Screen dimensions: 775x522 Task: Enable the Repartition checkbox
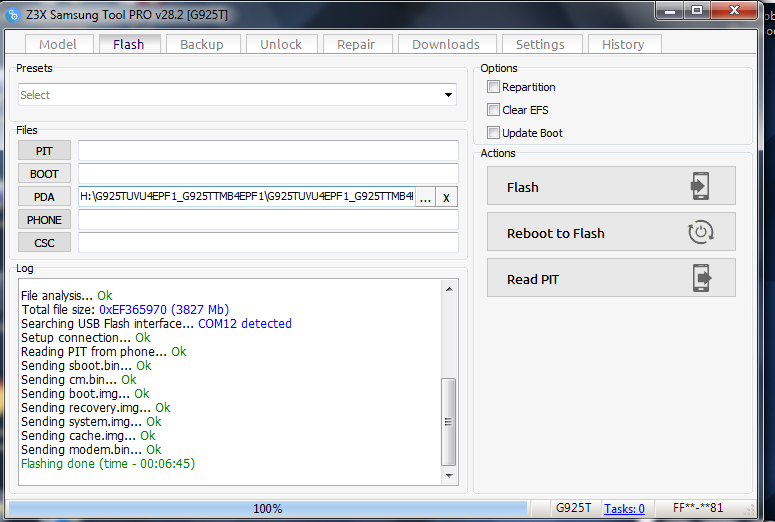tap(493, 87)
